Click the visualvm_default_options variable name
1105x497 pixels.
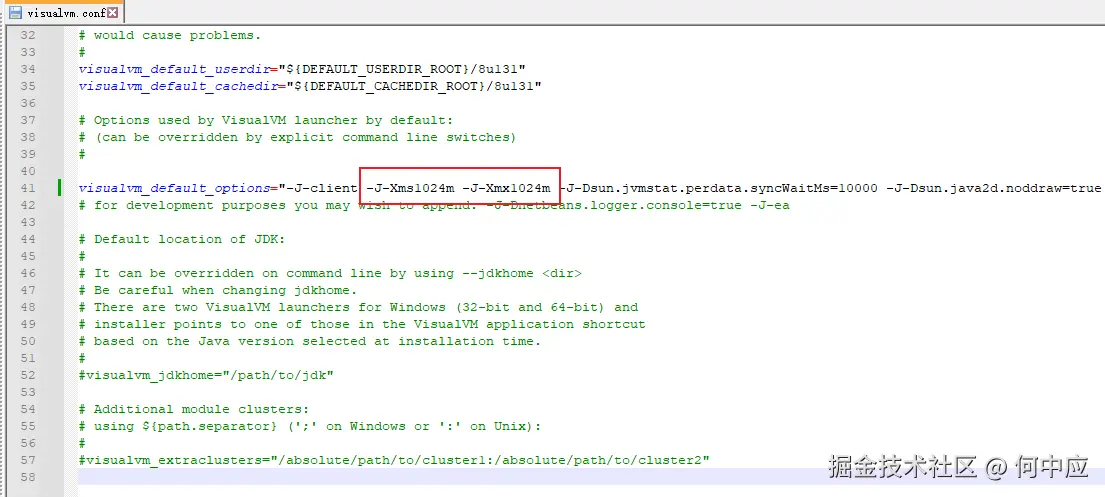174,188
